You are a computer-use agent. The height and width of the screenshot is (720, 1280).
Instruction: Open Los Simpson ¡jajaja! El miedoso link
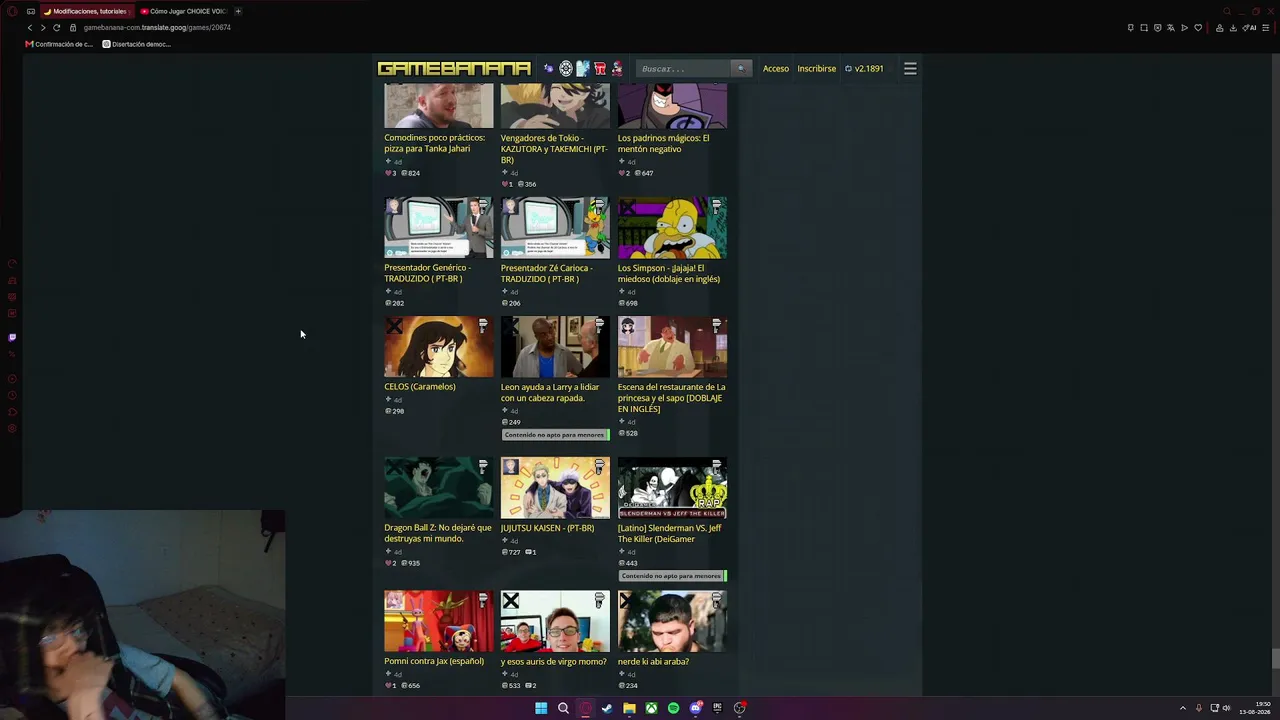668,273
